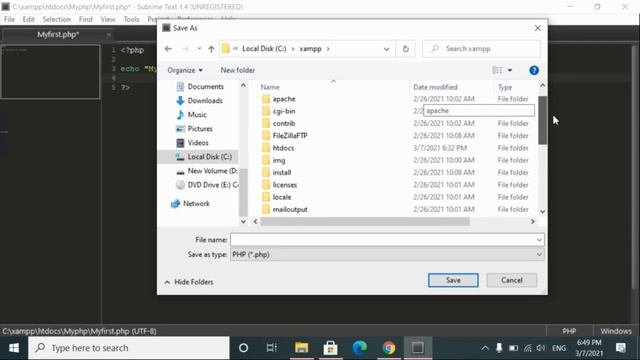Open recent locations dropdown arrow
640x360 pixels.
199,49
